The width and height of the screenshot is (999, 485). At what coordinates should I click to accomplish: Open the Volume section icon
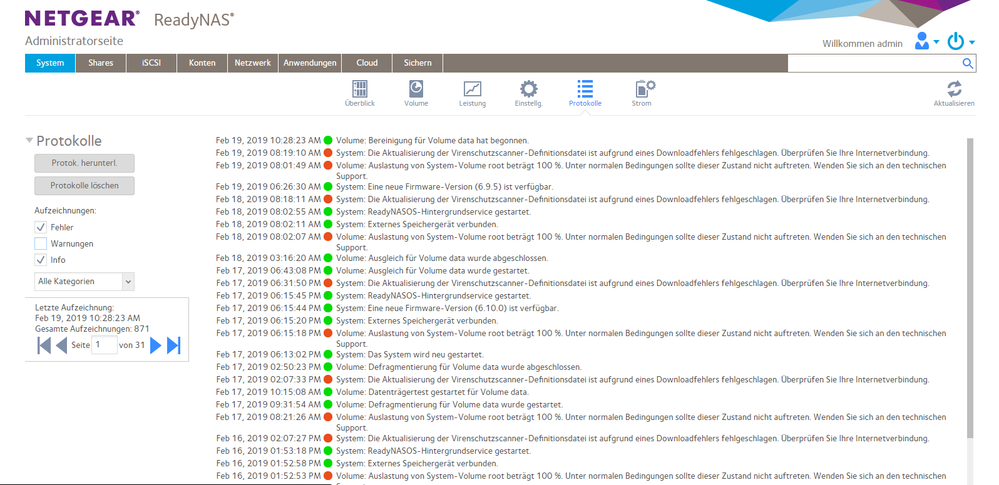tap(416, 89)
